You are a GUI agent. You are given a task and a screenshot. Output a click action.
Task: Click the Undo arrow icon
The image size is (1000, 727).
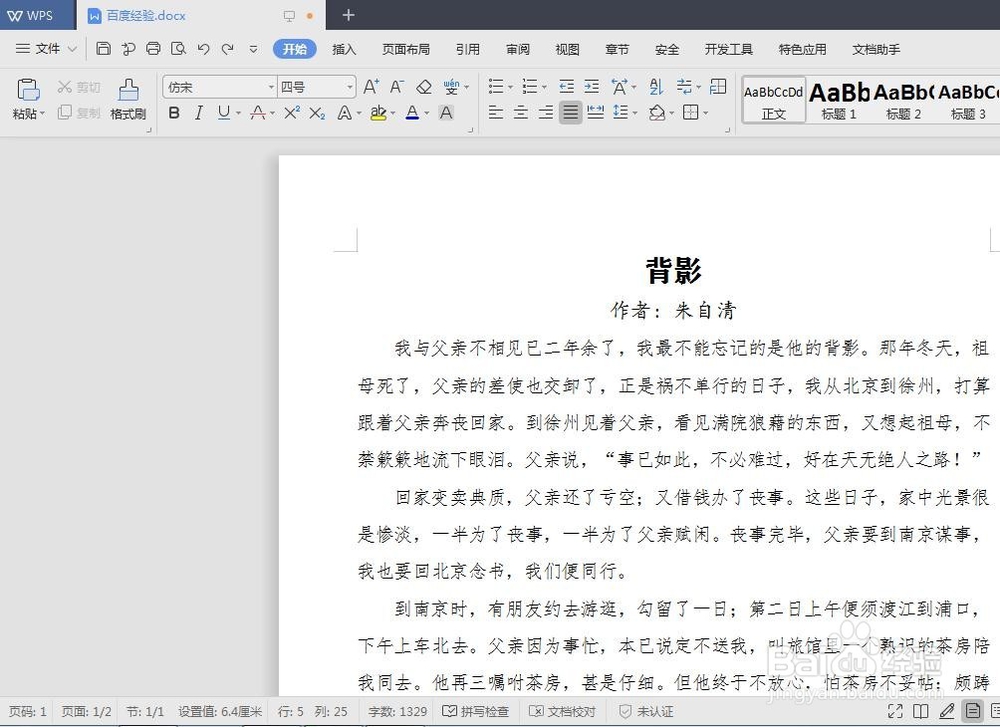click(203, 48)
